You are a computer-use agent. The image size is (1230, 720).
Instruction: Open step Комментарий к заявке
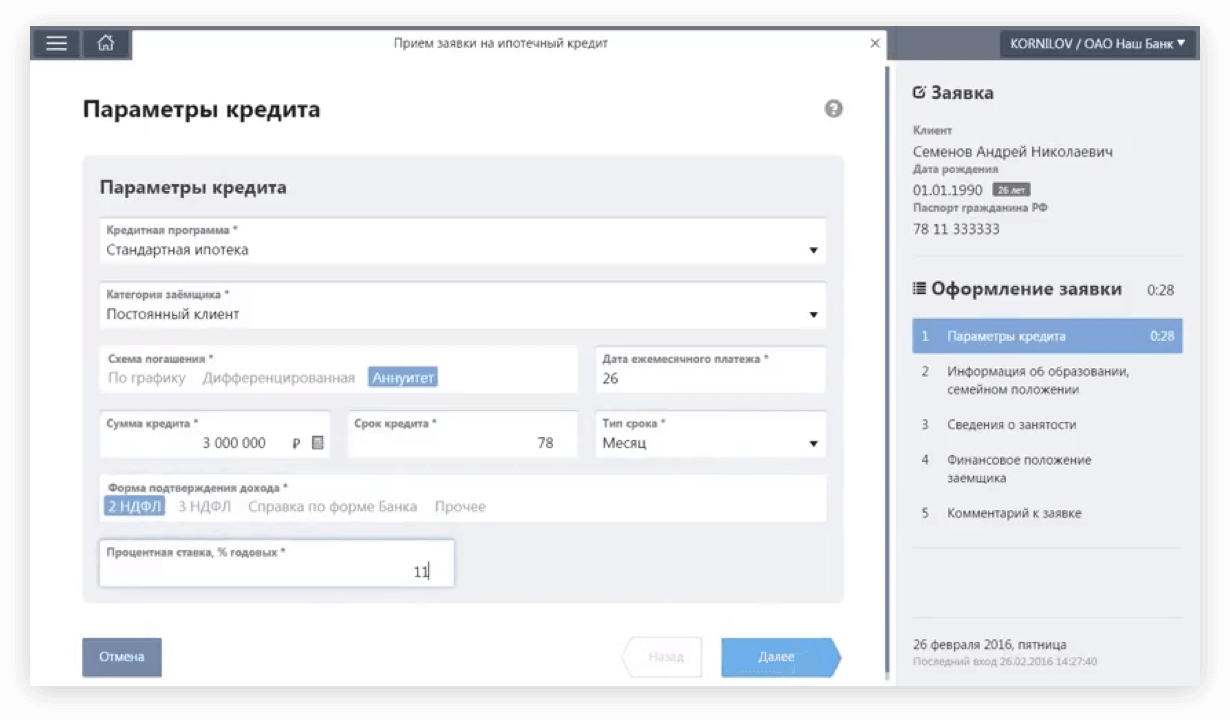click(x=1013, y=512)
